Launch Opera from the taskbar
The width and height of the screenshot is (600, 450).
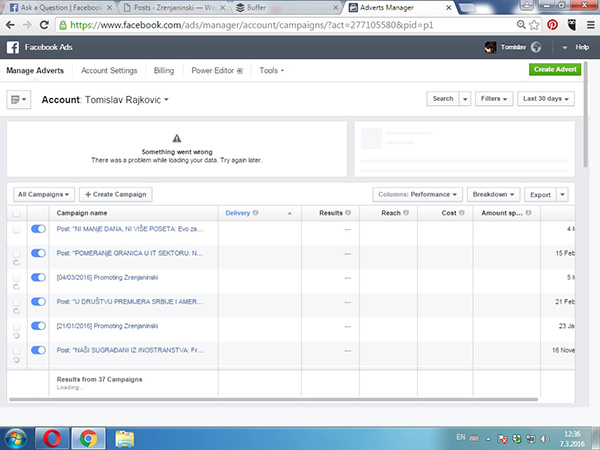pos(51,436)
